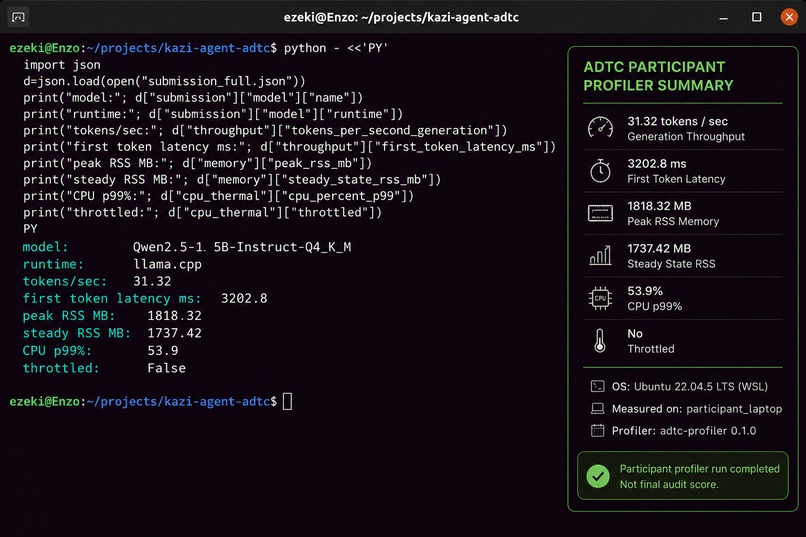Click the '31.32 tokens / sec' value
806x537 pixels.
677,121
